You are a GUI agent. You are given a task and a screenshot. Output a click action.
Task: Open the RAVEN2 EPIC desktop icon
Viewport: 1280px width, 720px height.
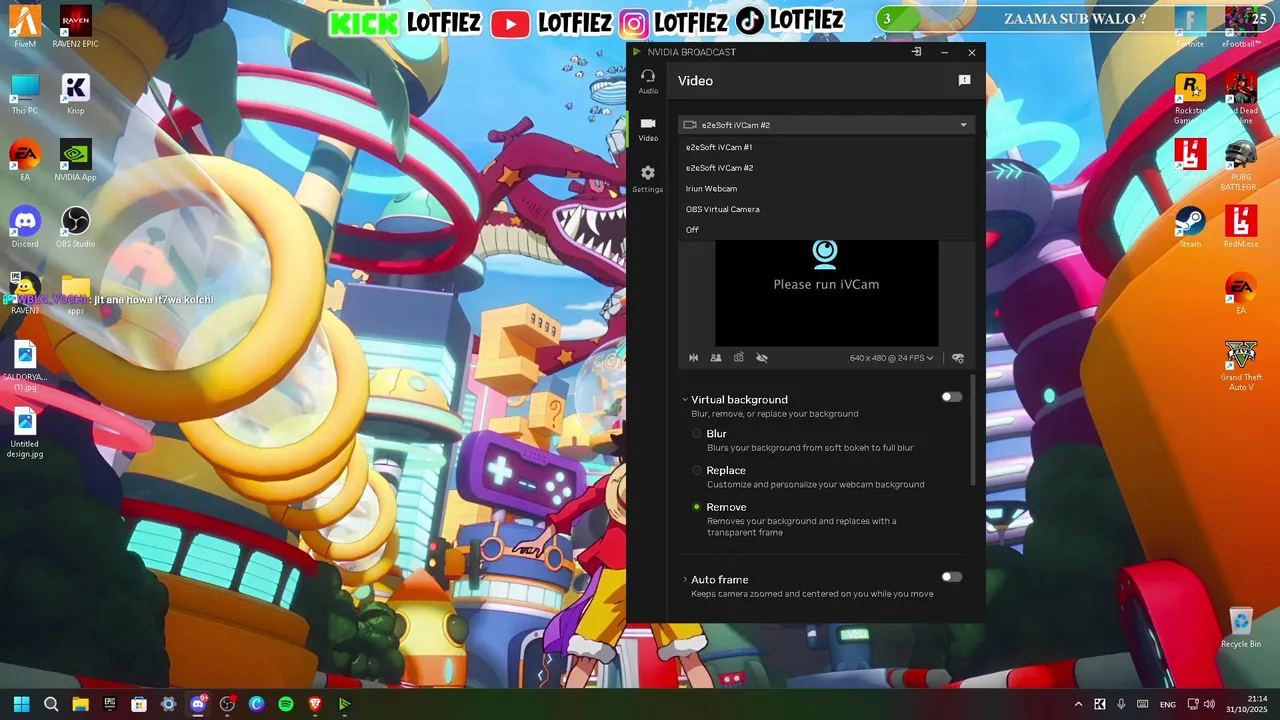point(75,27)
